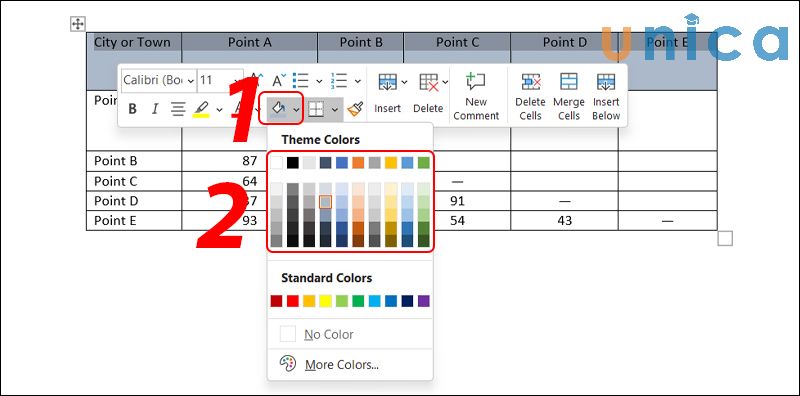
Task: Click the 'Point A' column header
Action: coord(249,42)
